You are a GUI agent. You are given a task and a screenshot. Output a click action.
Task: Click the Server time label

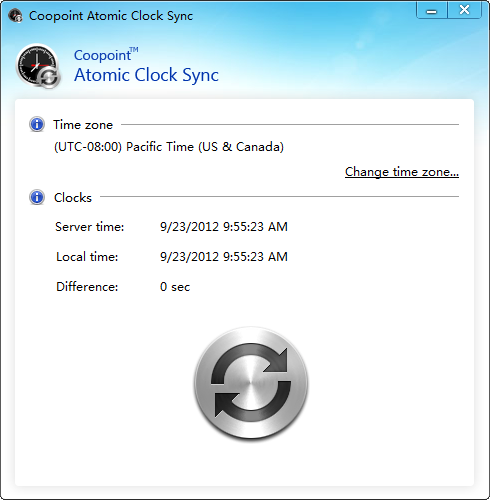[x=90, y=227]
